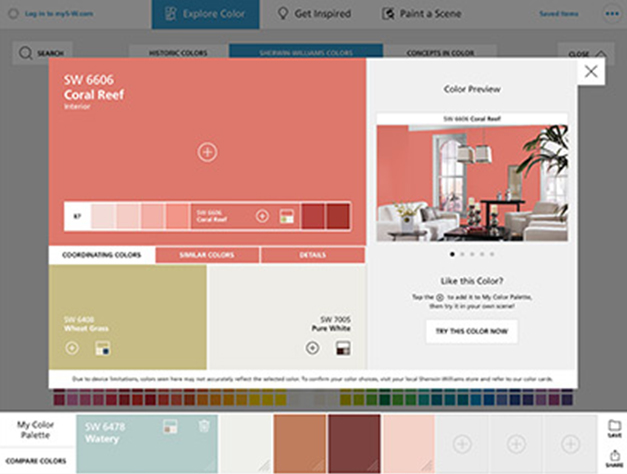Viewport: 627px width, 474px height.
Task: Click Try This Color Now button
Action: (x=472, y=331)
